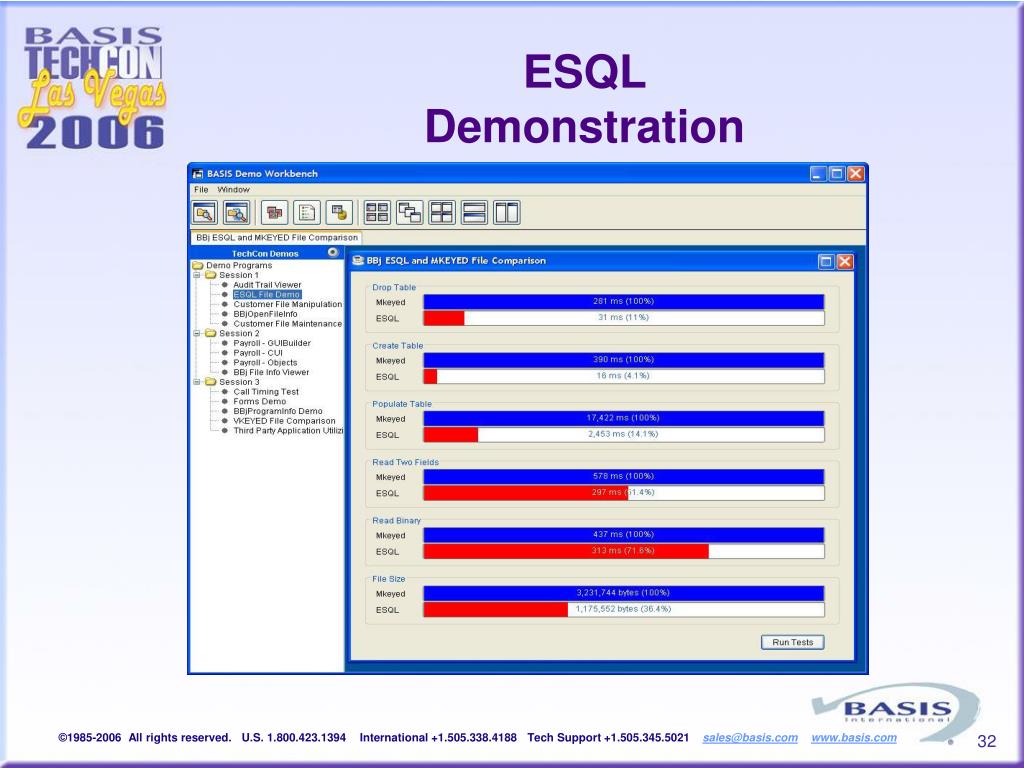Select Payroll - CUI item
Image resolution: width=1024 pixels, height=768 pixels.
258,353
